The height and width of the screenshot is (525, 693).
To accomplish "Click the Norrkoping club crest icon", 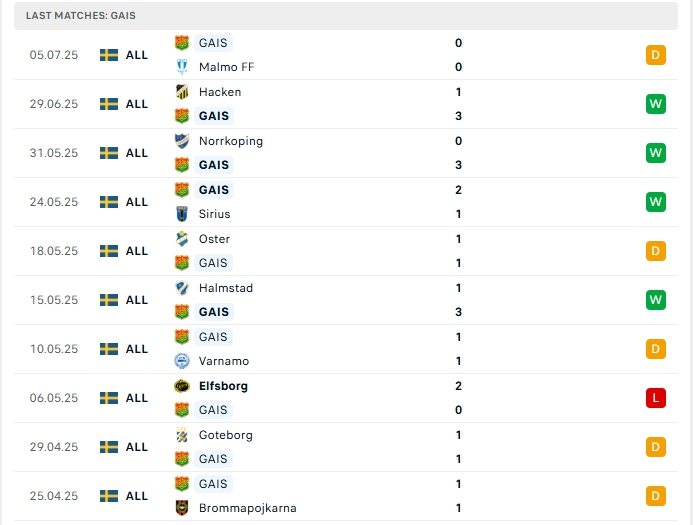I will pyautogui.click(x=182, y=141).
